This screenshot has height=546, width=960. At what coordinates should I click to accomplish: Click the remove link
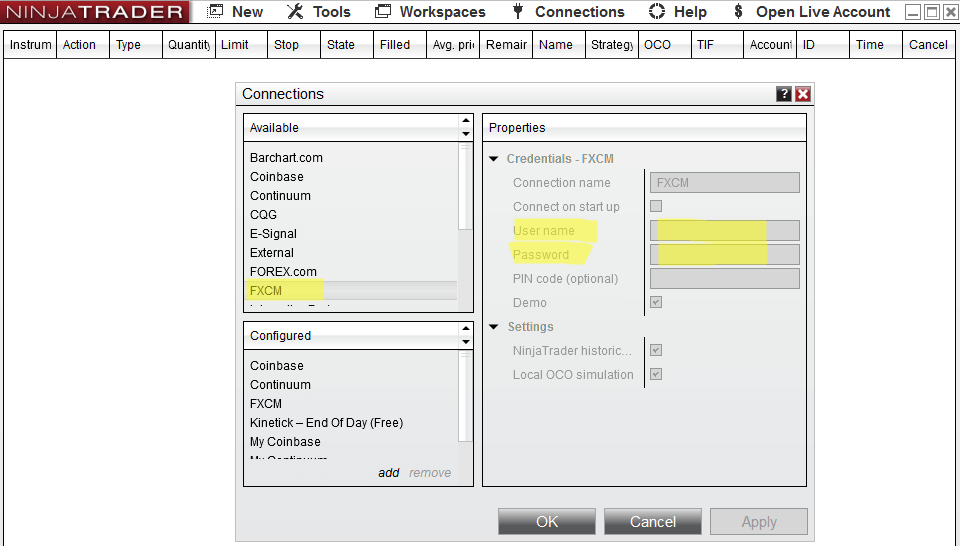430,473
